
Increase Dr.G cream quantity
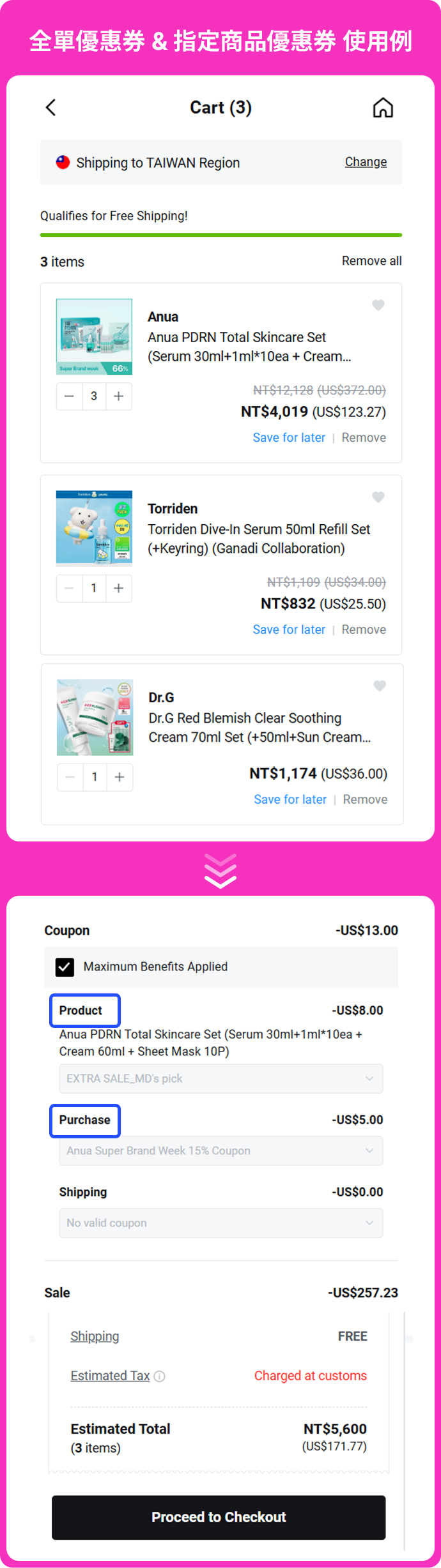pyautogui.click(x=120, y=777)
